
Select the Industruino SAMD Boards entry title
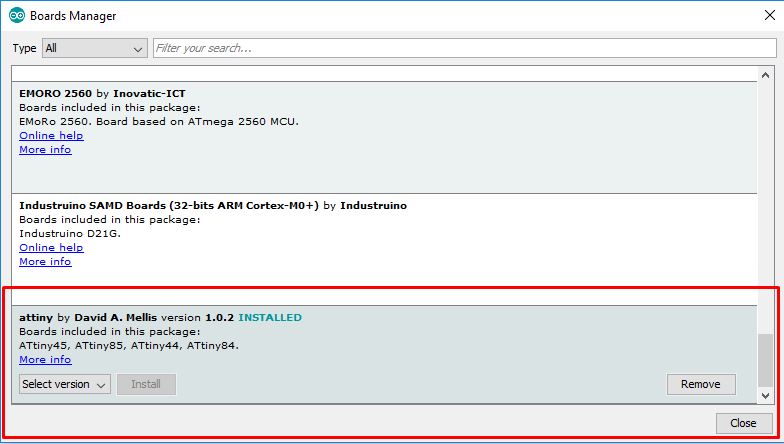coord(213,206)
